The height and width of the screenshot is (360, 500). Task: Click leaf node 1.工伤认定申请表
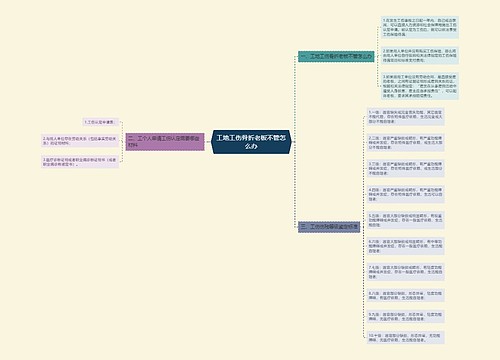[101, 122]
